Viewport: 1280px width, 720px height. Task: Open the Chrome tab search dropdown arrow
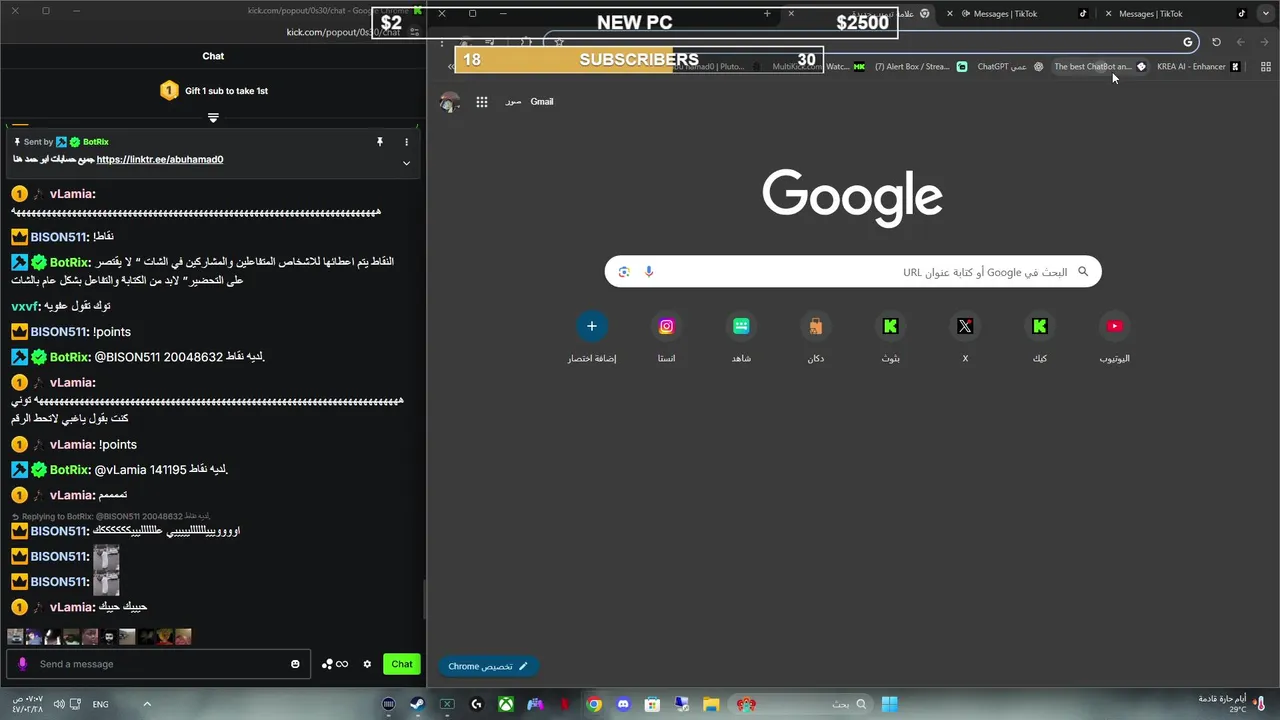click(1268, 14)
